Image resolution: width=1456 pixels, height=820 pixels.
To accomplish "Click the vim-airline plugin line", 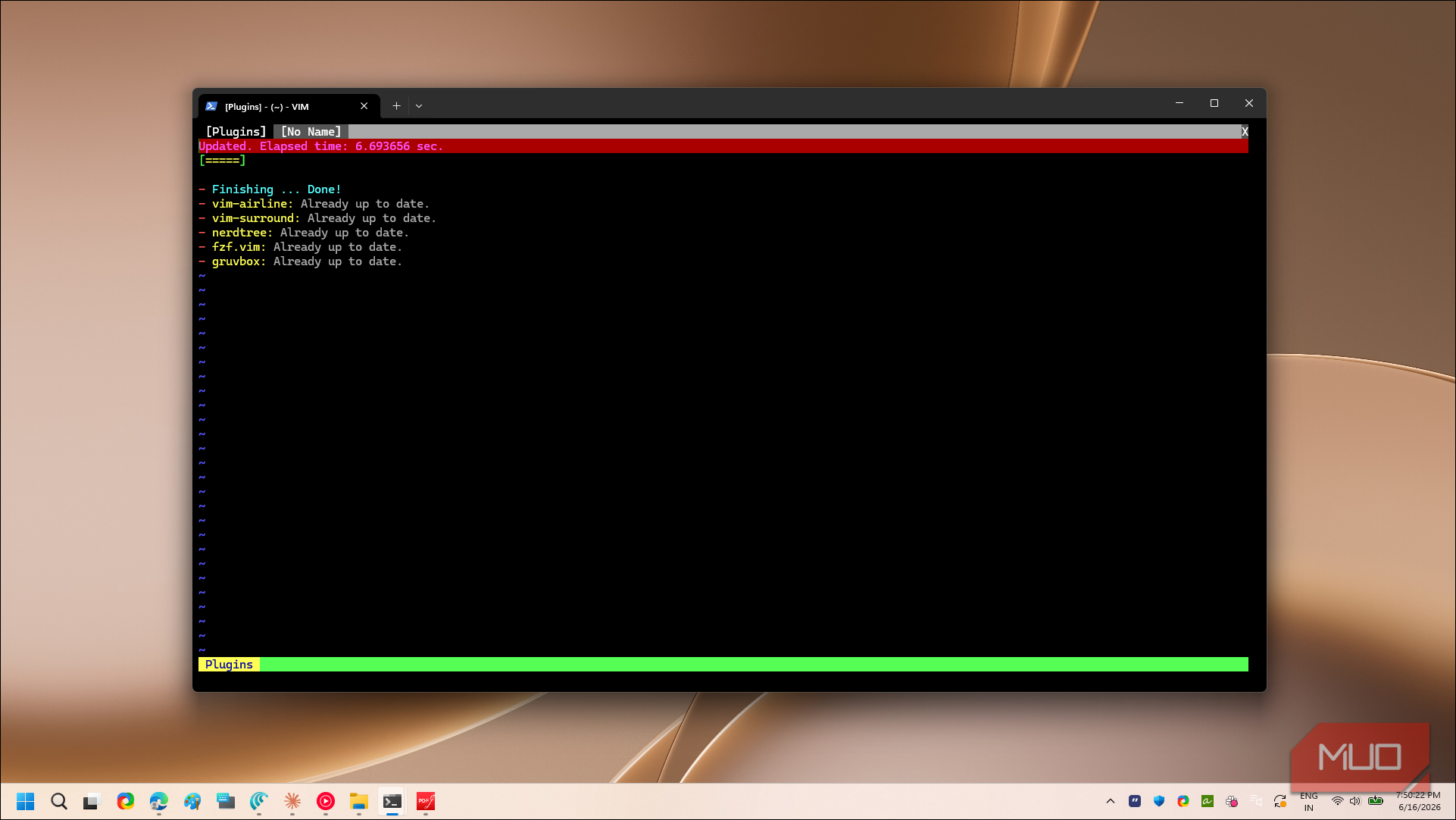I will pos(314,204).
